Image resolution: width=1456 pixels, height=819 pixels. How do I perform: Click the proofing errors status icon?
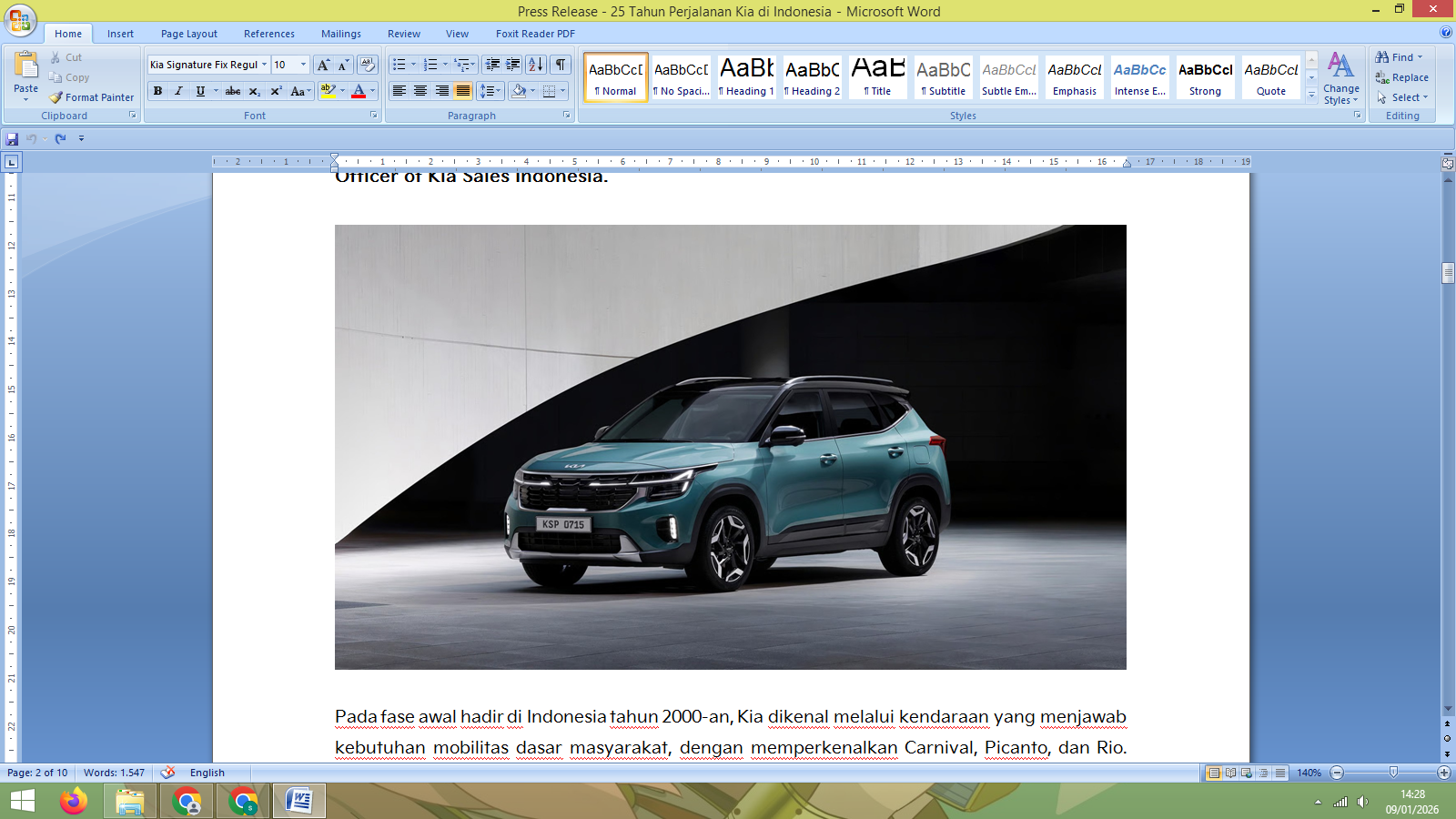168,773
